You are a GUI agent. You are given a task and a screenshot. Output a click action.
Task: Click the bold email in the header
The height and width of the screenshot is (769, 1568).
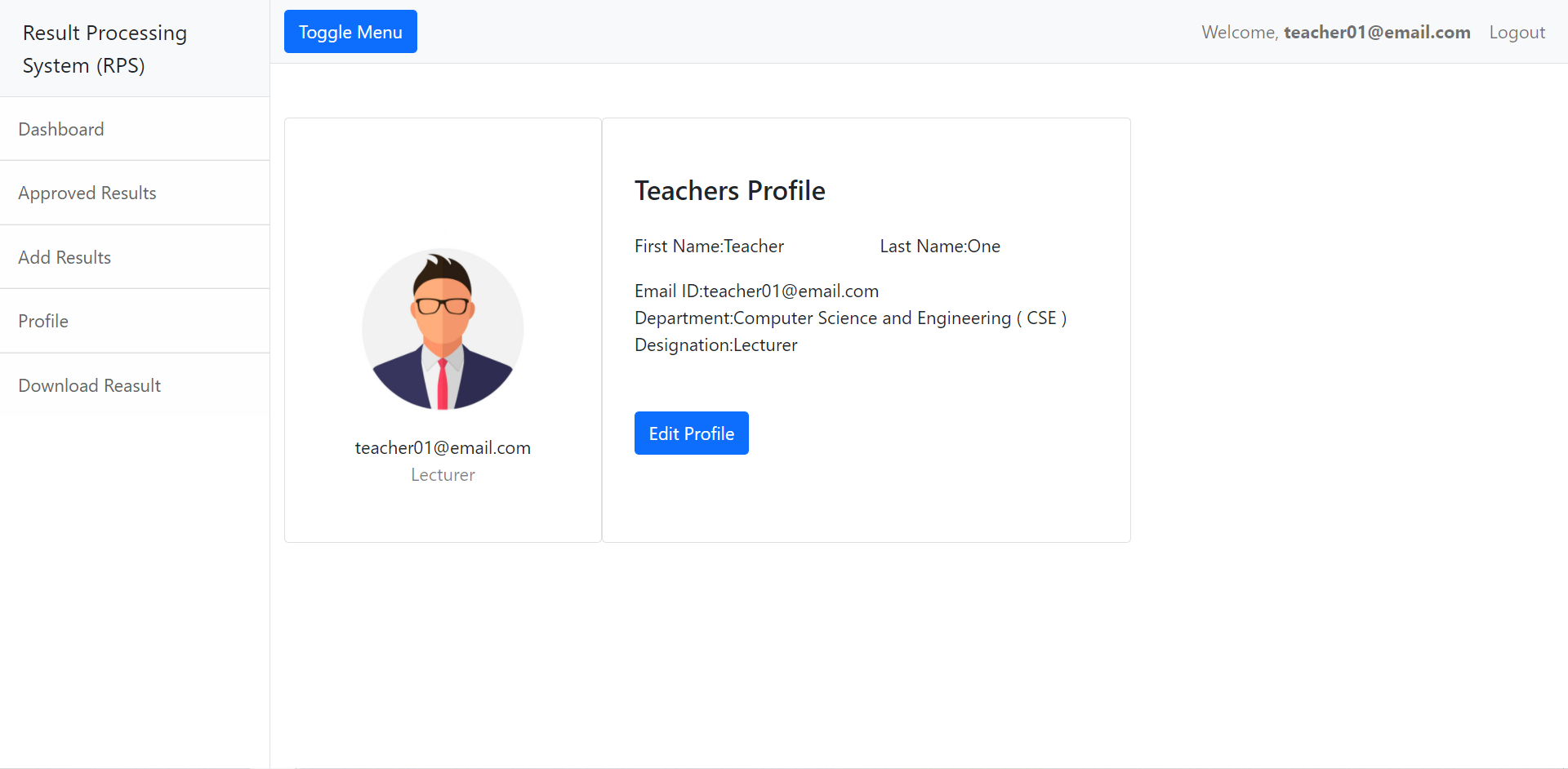1377,33
